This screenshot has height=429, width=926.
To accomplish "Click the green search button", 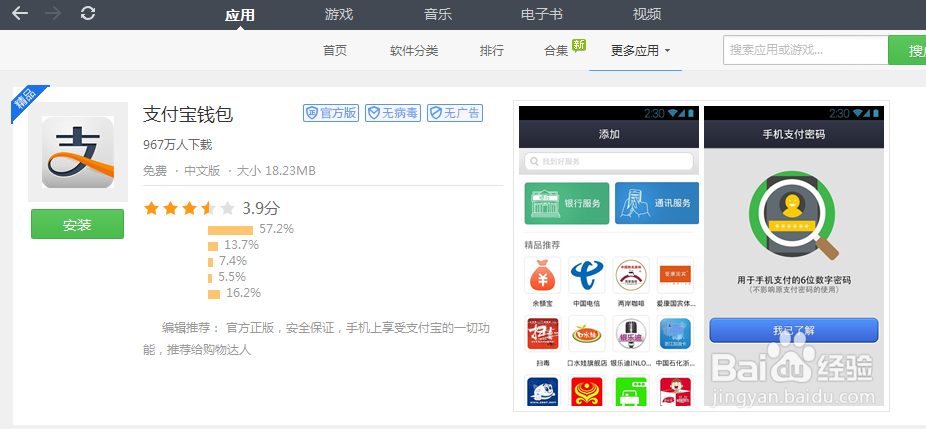I will pos(907,50).
